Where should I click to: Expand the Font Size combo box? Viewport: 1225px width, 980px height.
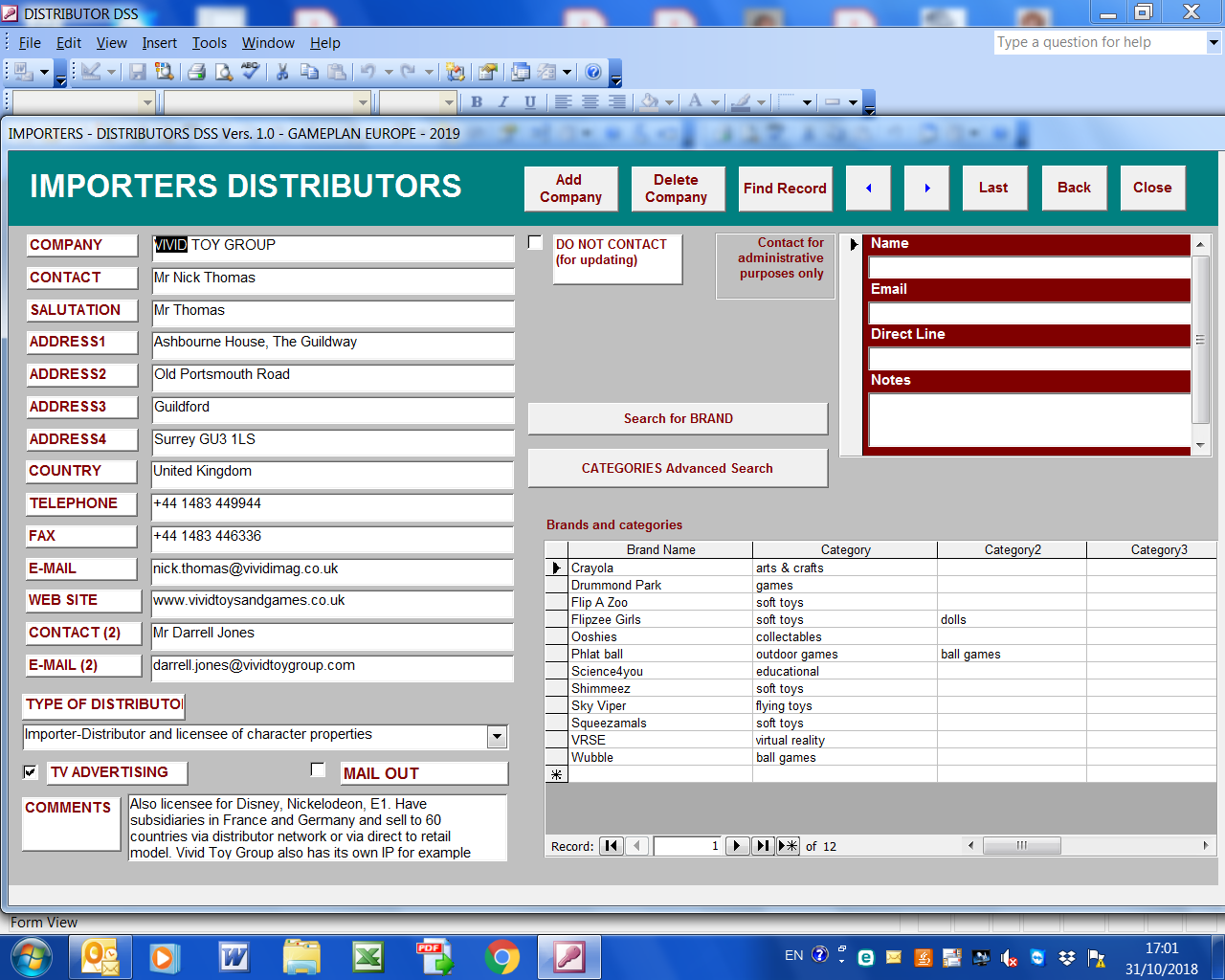tap(449, 102)
